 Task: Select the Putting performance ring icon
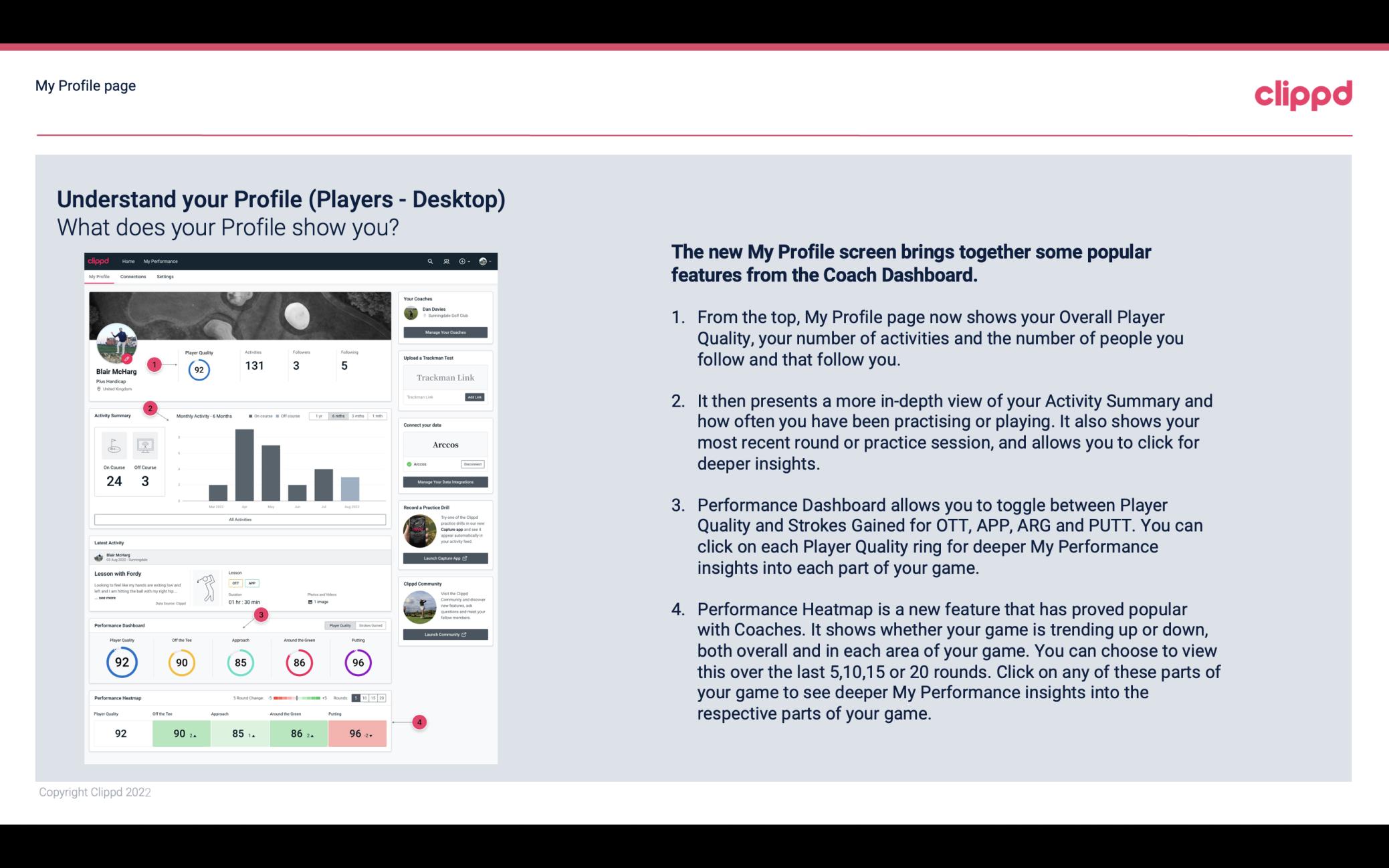[357, 661]
